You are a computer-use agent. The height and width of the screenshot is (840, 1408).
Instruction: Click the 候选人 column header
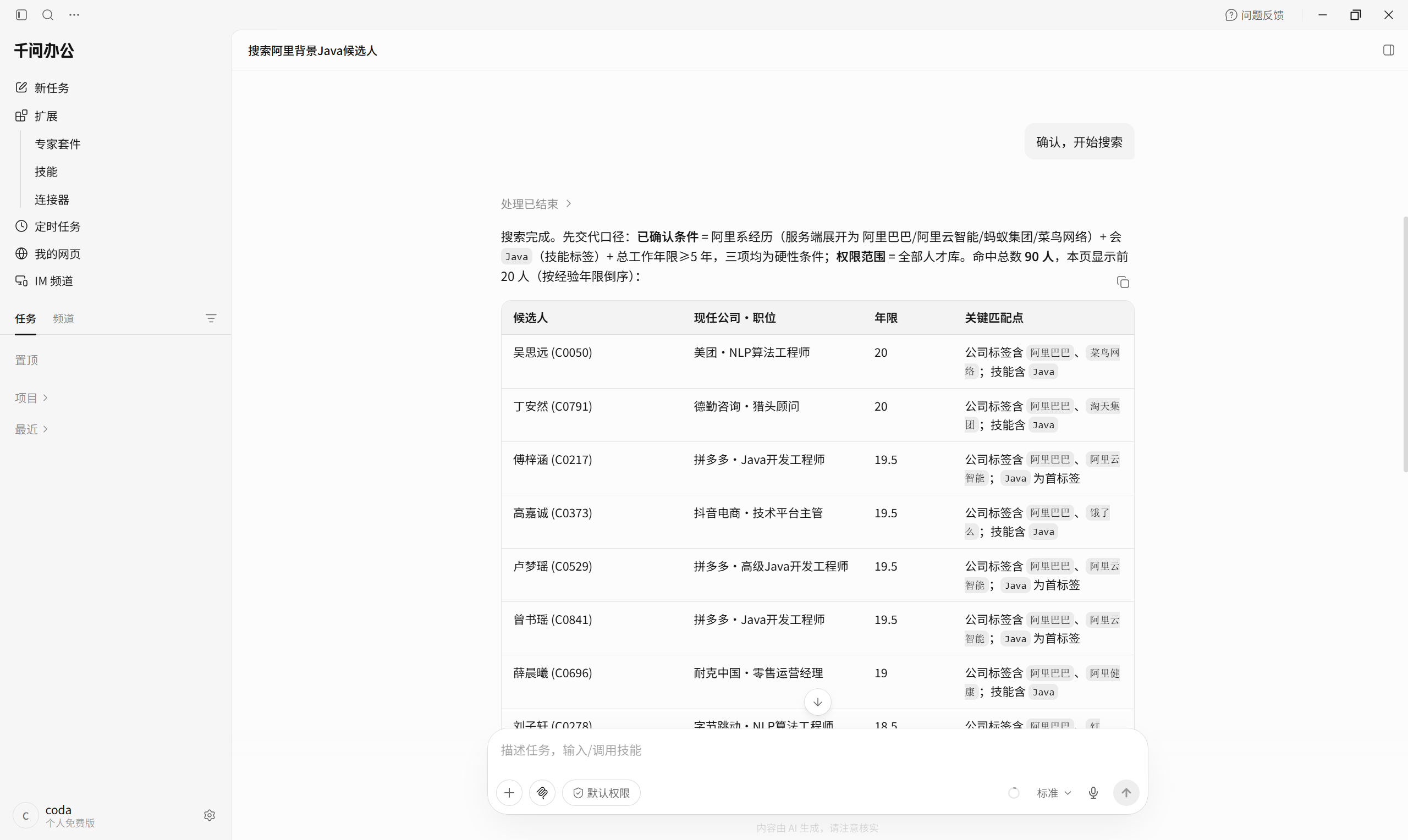tap(531, 318)
